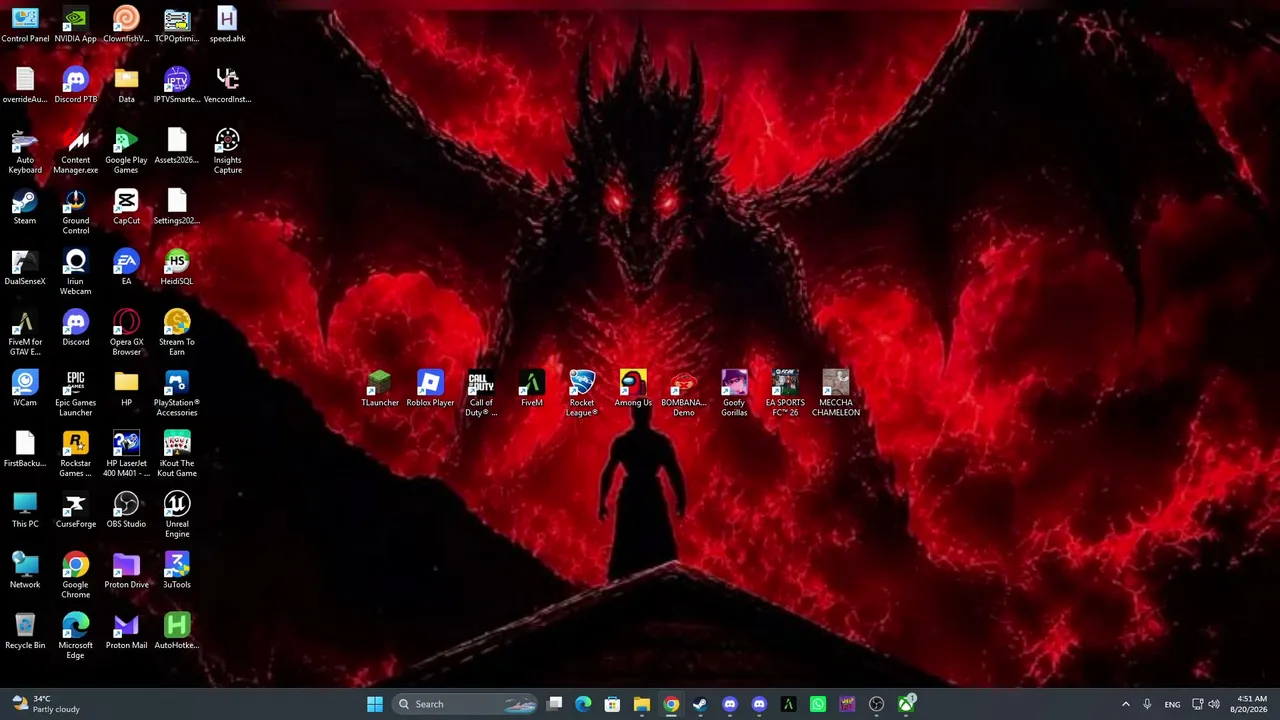Screen dimensions: 1280x720
Task: Select the Insights Capture desktop icon
Action: coord(227,151)
